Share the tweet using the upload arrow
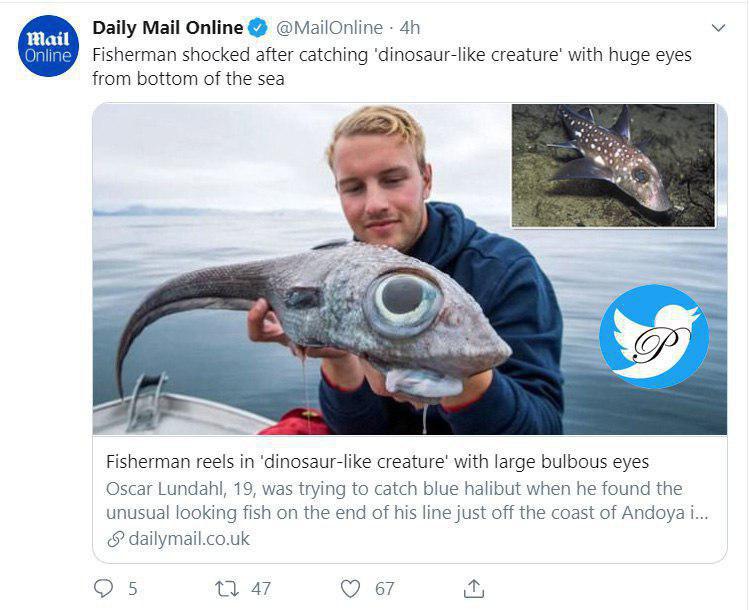Screen dimensions: 749x610 tap(474, 588)
